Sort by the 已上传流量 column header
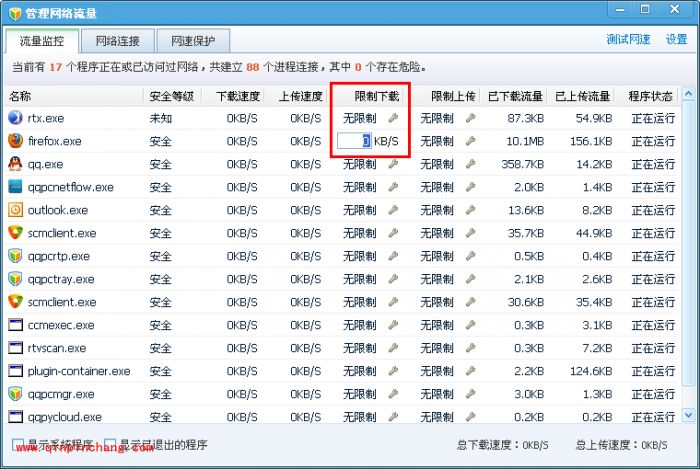Screen dimensions: 700x469 click(x=582, y=96)
